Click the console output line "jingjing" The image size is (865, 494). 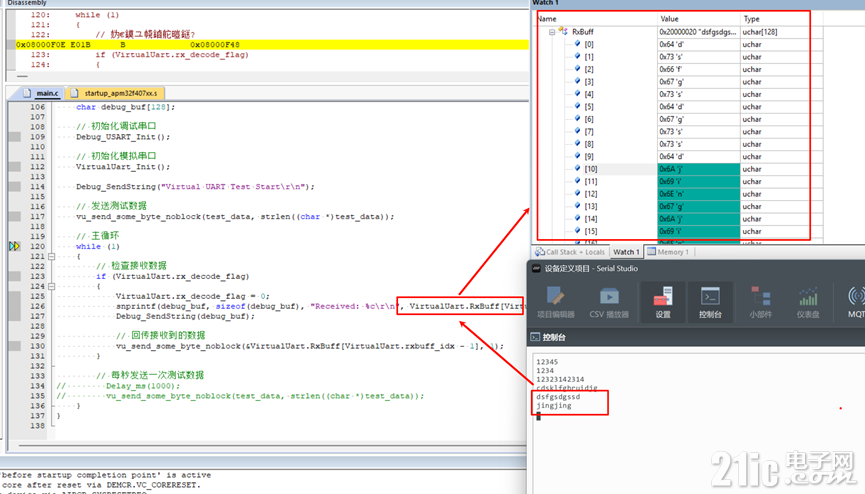tap(554, 406)
